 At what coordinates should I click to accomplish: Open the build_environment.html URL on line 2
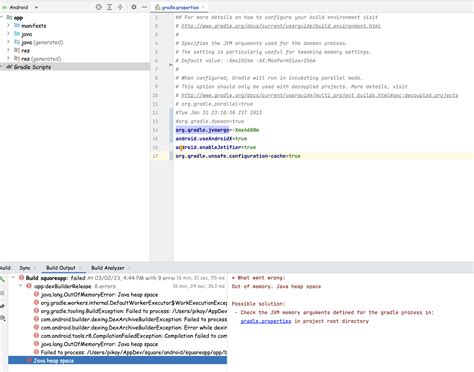point(281,26)
